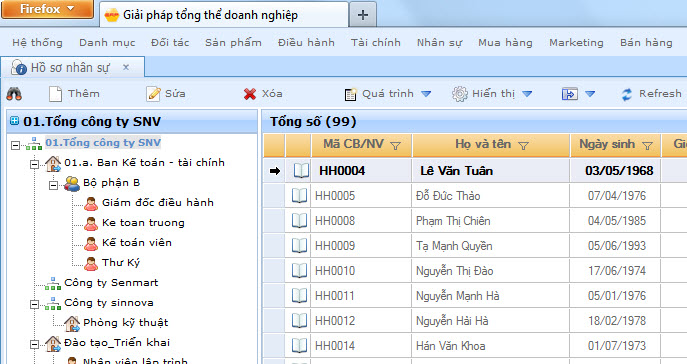The width and height of the screenshot is (687, 364).
Task: Click house icon of Đào tạo_Triển khai
Action: tap(53, 343)
